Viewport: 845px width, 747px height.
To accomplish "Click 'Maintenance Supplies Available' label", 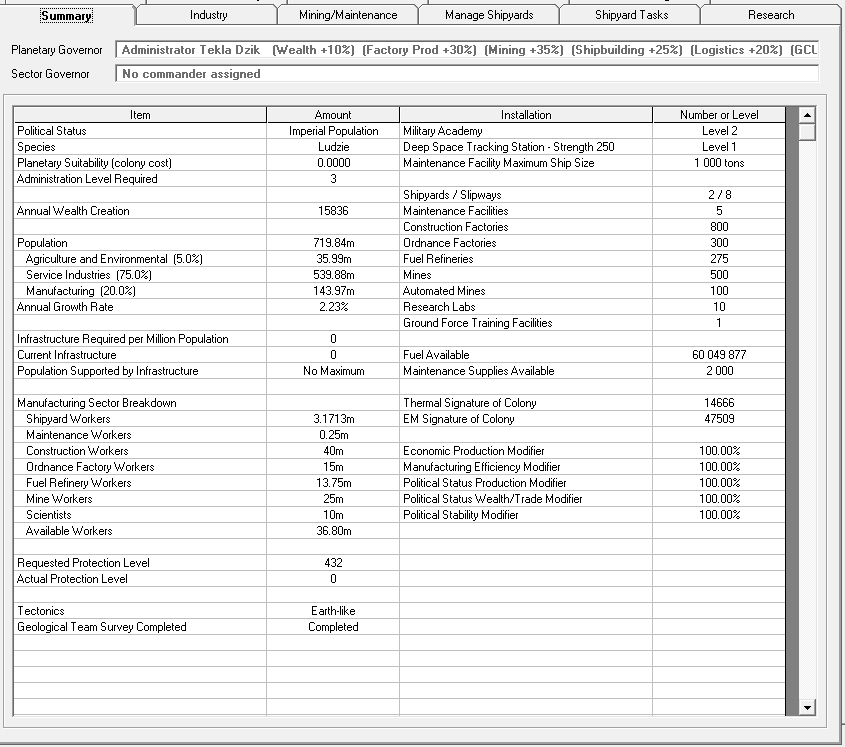I will pyautogui.click(x=479, y=371).
